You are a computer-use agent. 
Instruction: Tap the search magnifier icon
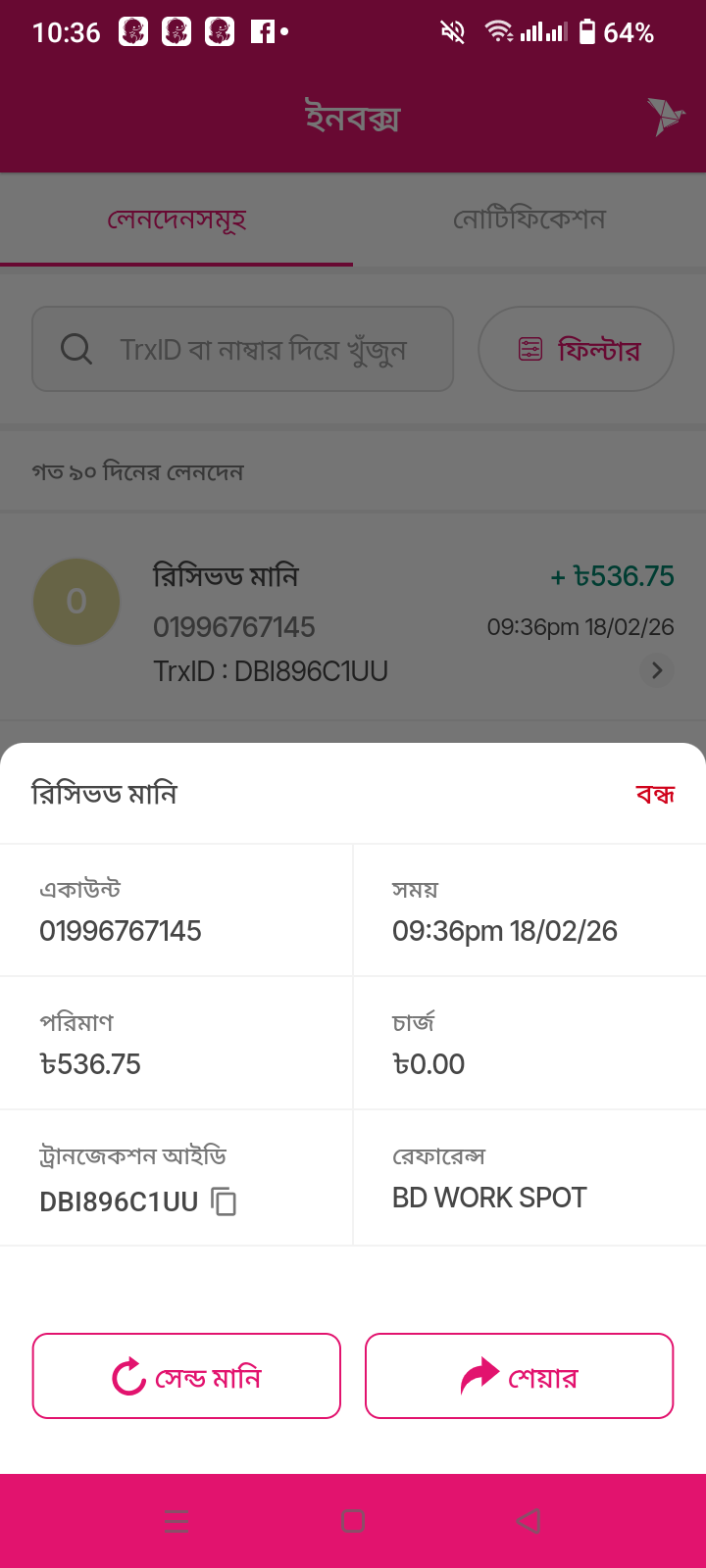pos(76,349)
